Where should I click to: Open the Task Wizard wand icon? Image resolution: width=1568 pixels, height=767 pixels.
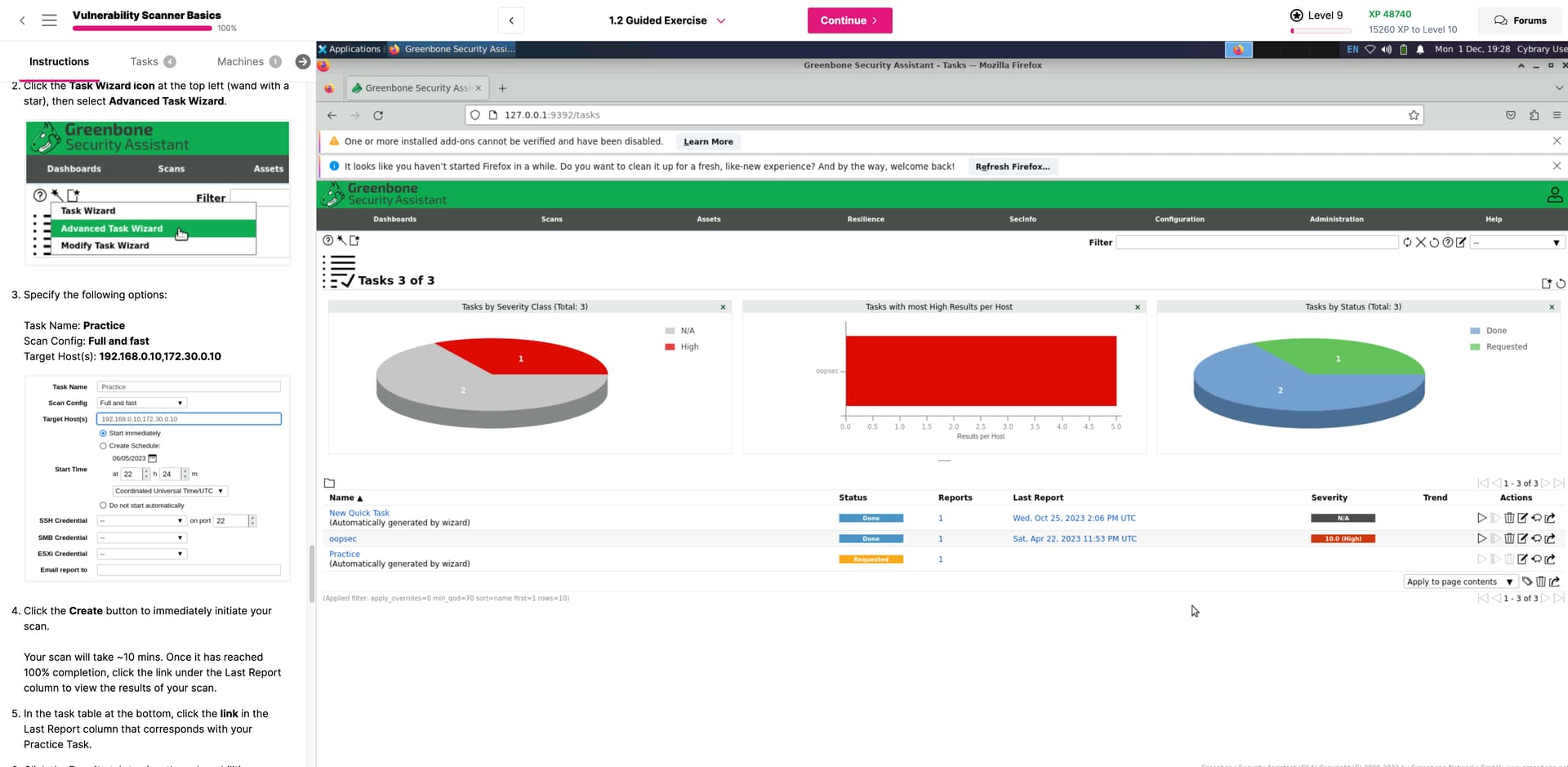(x=341, y=241)
